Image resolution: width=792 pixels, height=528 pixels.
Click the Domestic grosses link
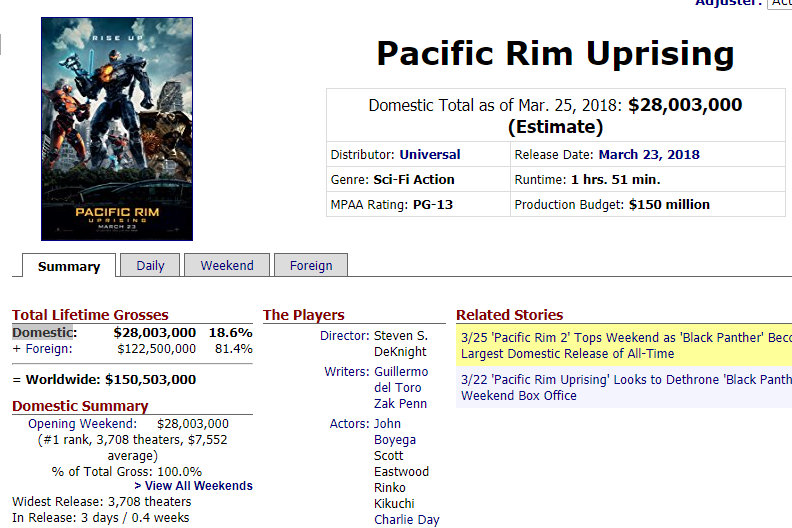coord(43,332)
